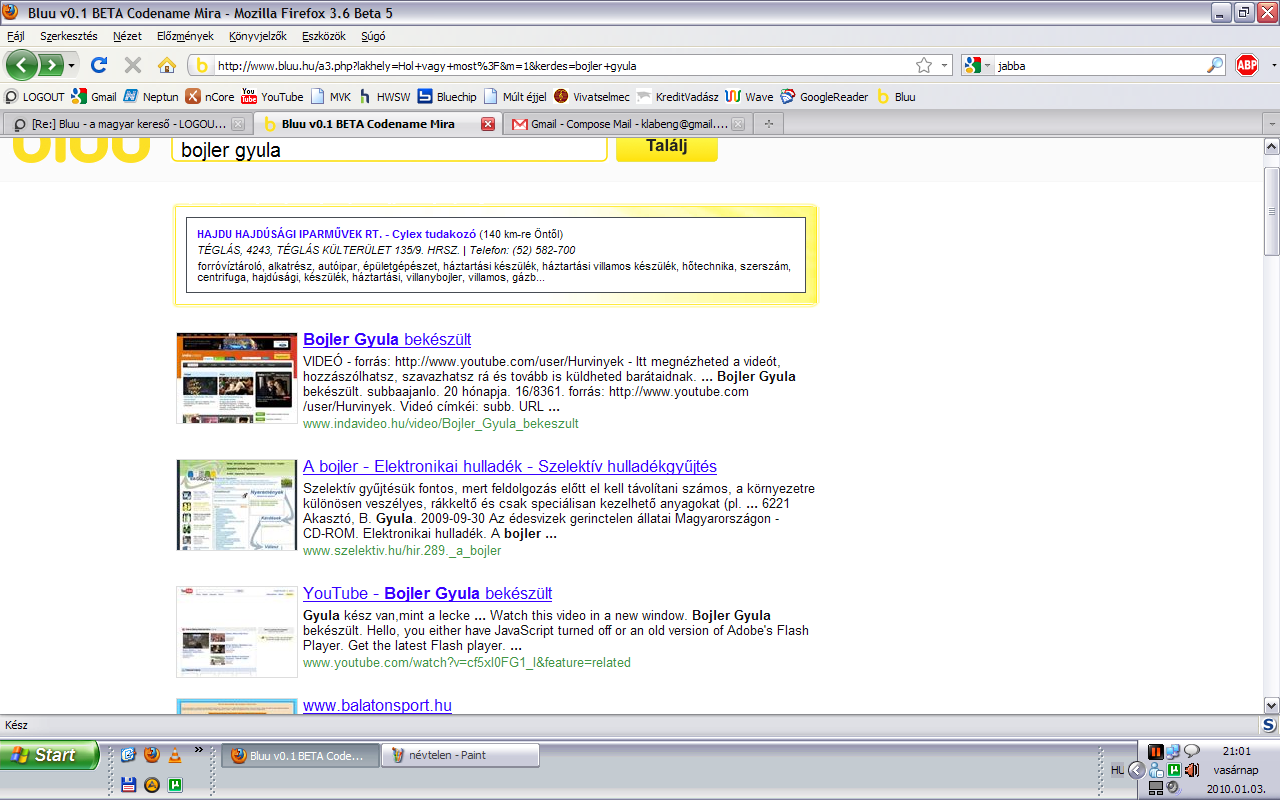This screenshot has width=1280, height=800.
Task: Choose search engine from Google dropdown
Action: [977, 65]
